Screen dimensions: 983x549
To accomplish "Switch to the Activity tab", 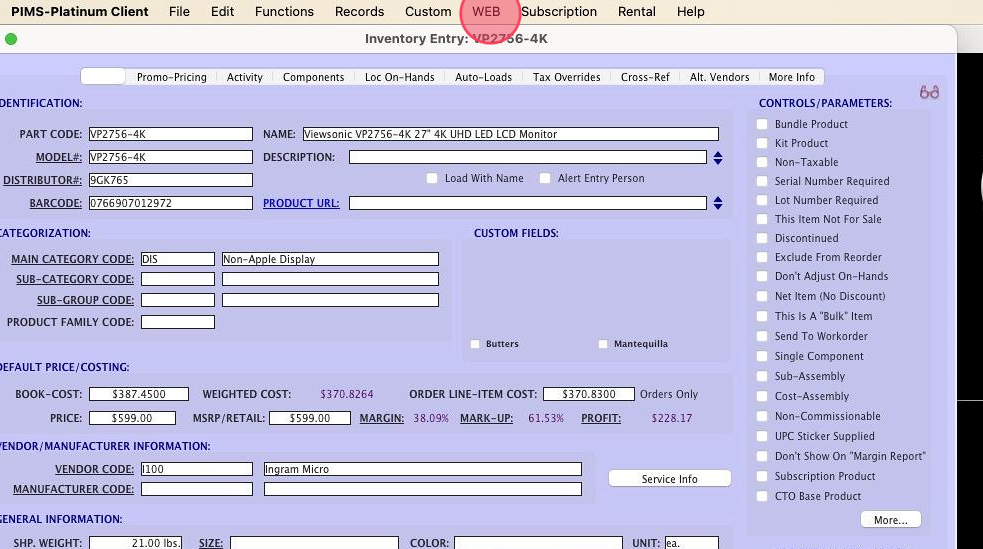I will click(x=244, y=77).
